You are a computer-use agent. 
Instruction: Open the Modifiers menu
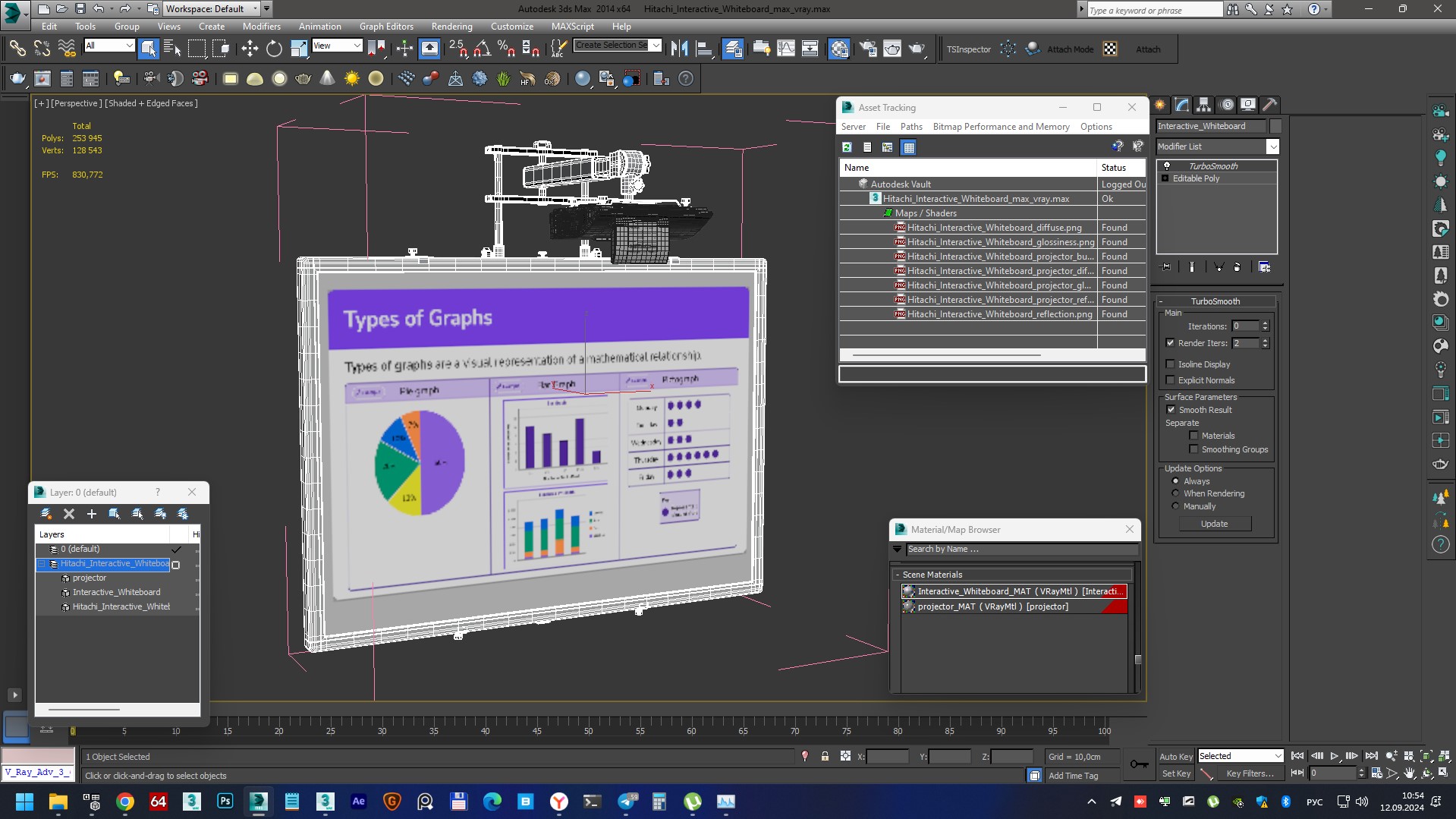coord(261,26)
